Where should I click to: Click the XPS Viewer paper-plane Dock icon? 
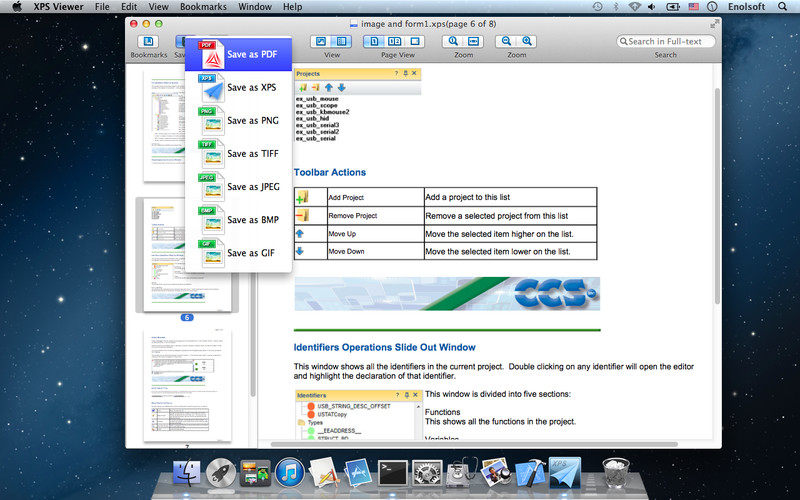pyautogui.click(x=565, y=472)
